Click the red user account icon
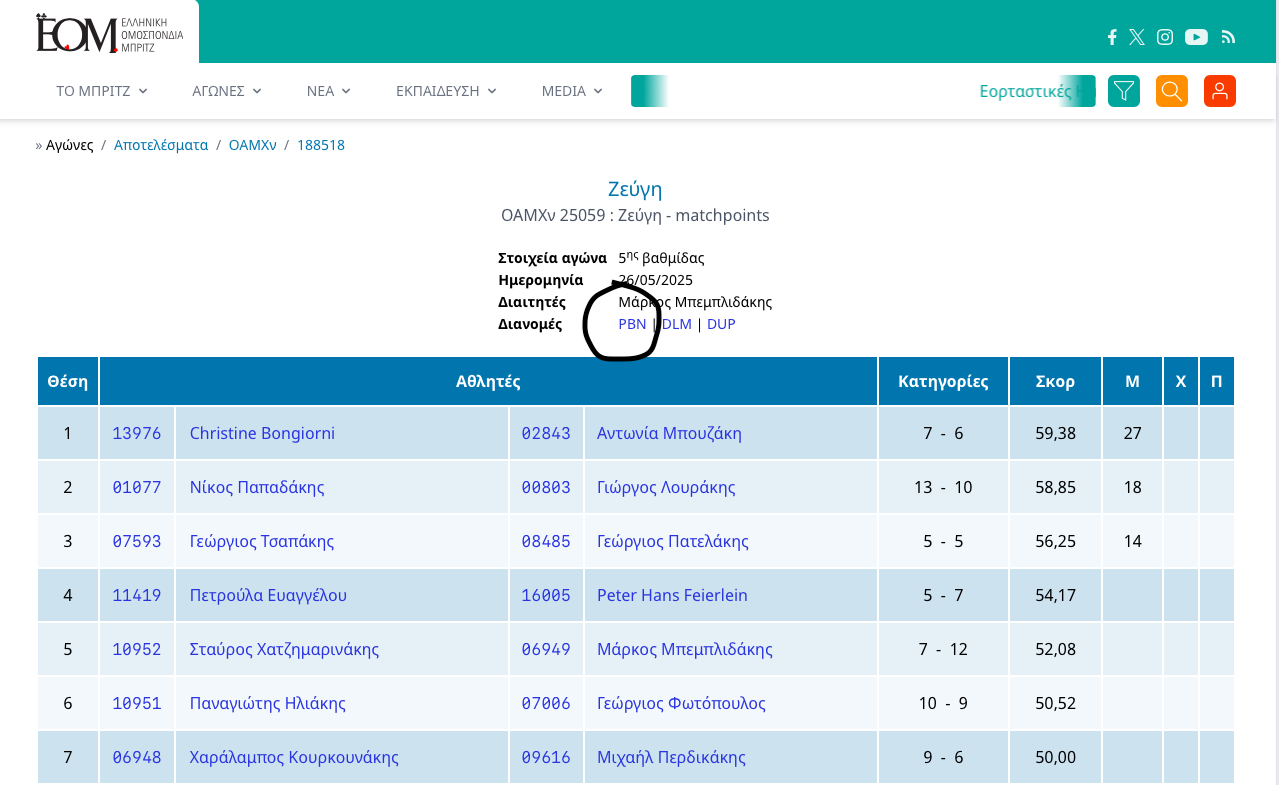This screenshot has height=785, width=1279. tap(1220, 91)
